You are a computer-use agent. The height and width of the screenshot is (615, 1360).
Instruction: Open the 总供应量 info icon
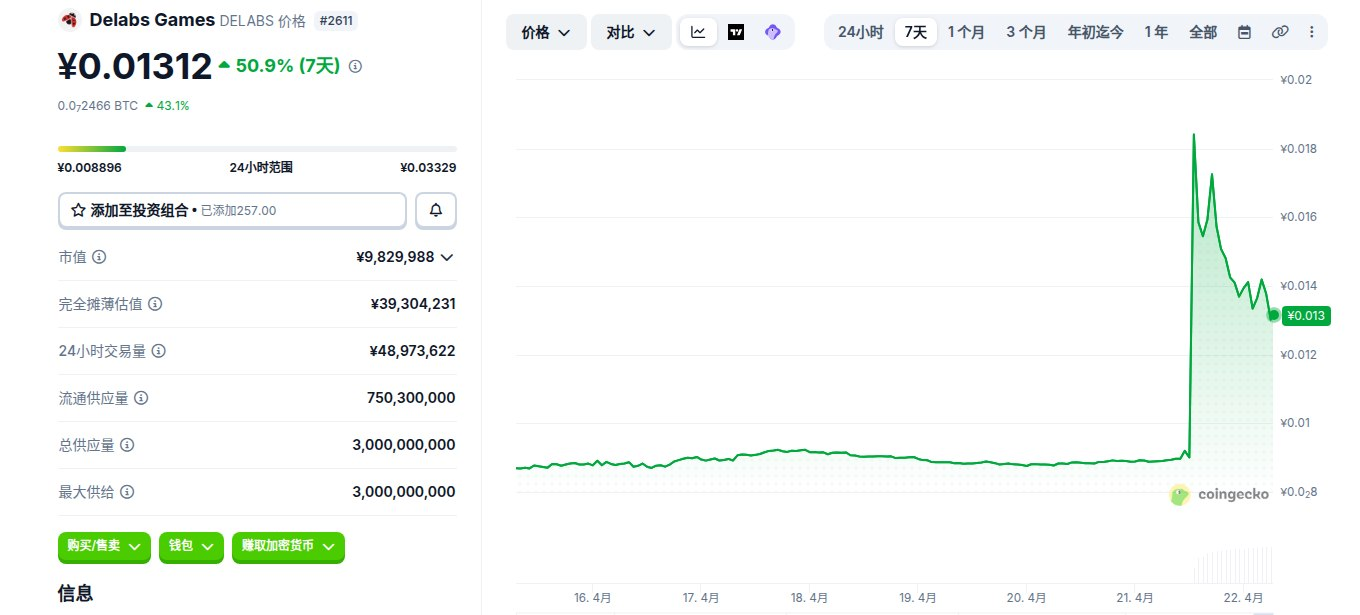click(127, 445)
